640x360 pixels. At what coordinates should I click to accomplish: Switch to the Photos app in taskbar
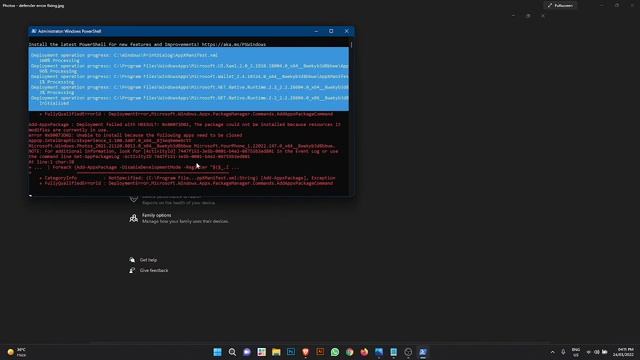[379, 352]
